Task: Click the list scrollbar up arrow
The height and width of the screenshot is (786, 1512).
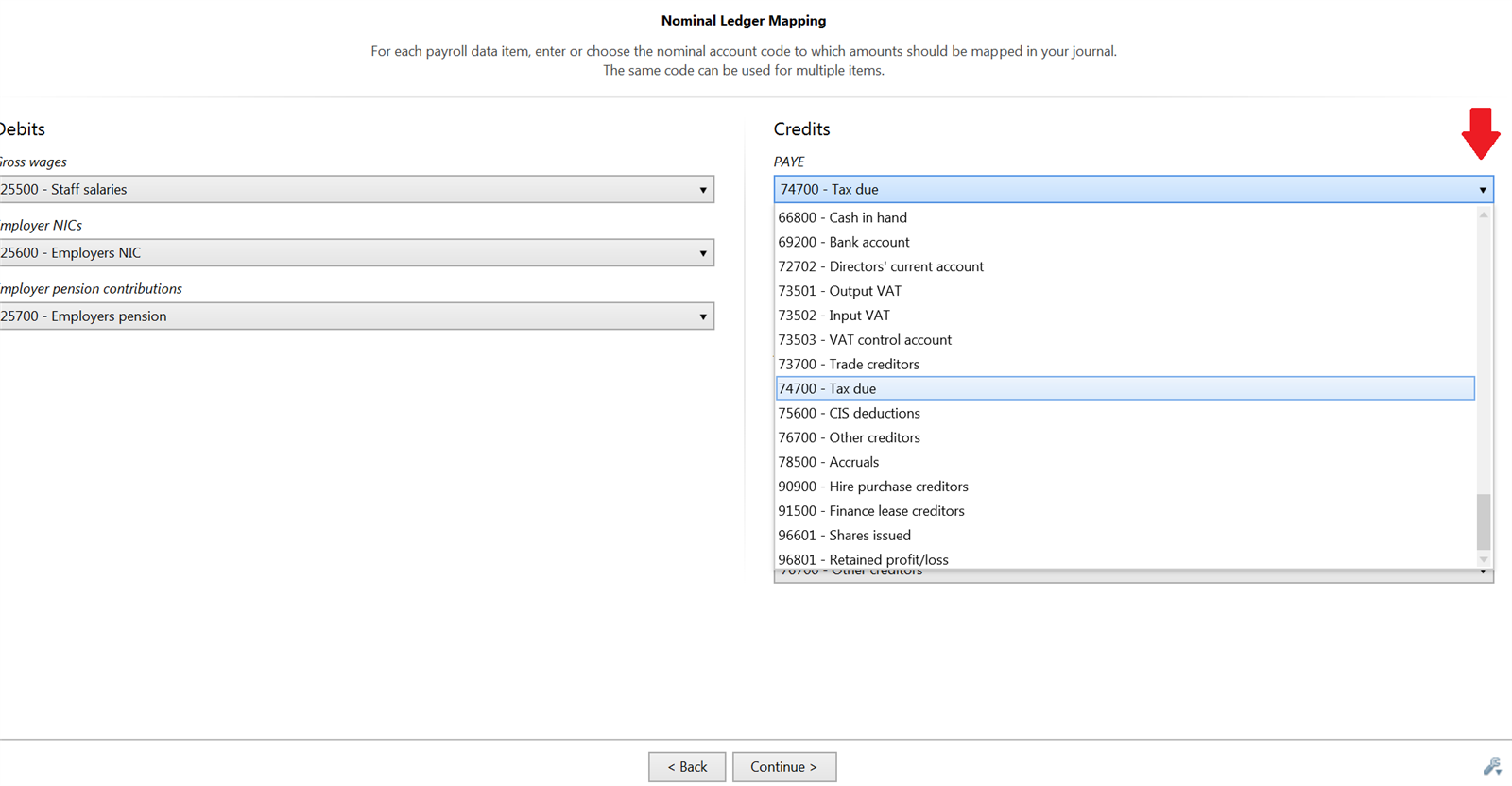Action: pyautogui.click(x=1484, y=214)
